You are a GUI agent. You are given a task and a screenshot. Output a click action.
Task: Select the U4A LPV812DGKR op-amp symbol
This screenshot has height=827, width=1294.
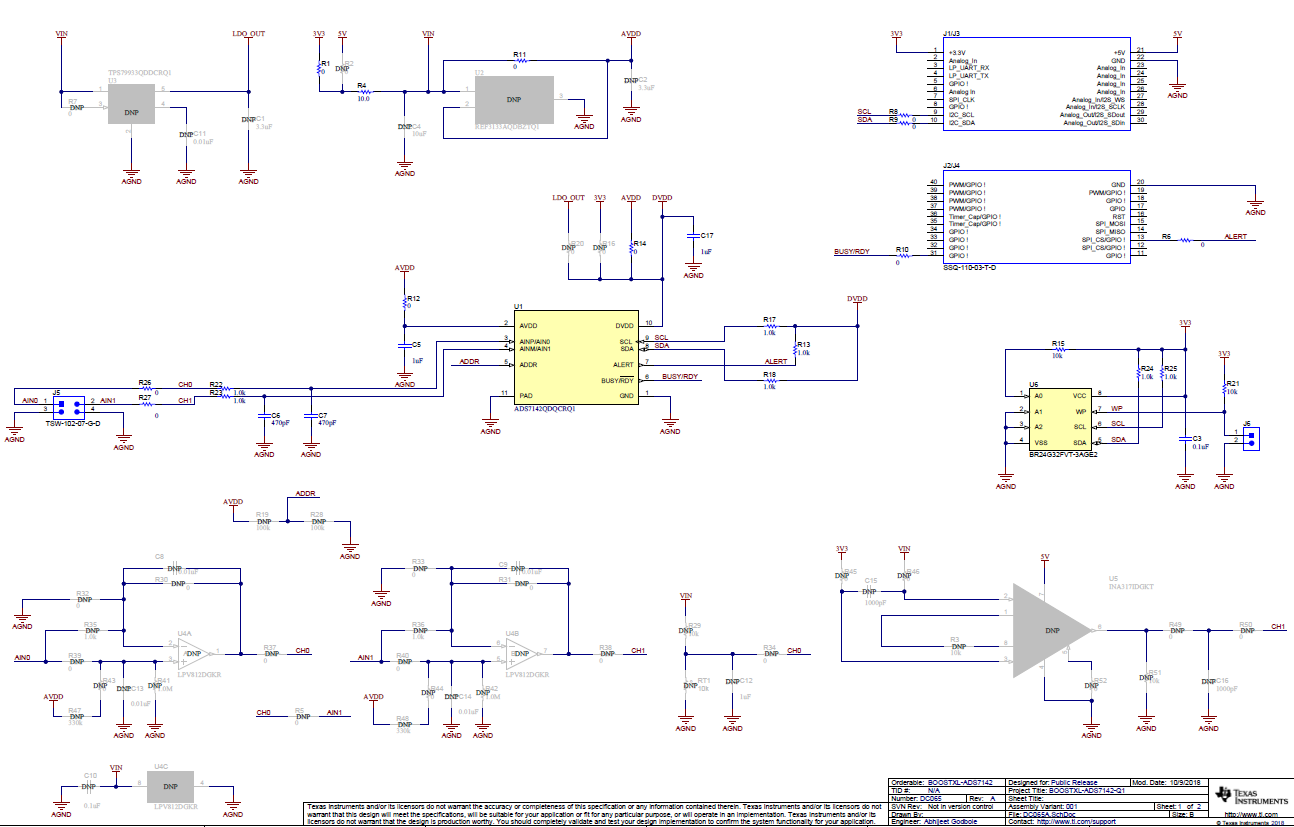point(192,654)
